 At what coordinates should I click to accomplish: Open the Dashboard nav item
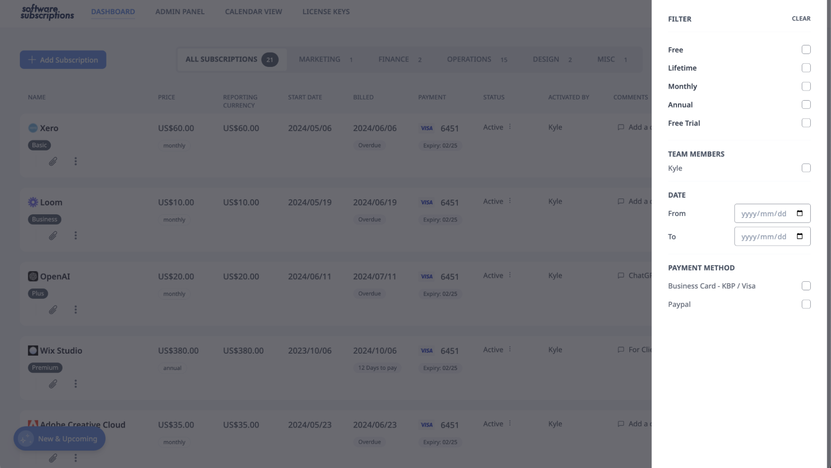pos(113,12)
